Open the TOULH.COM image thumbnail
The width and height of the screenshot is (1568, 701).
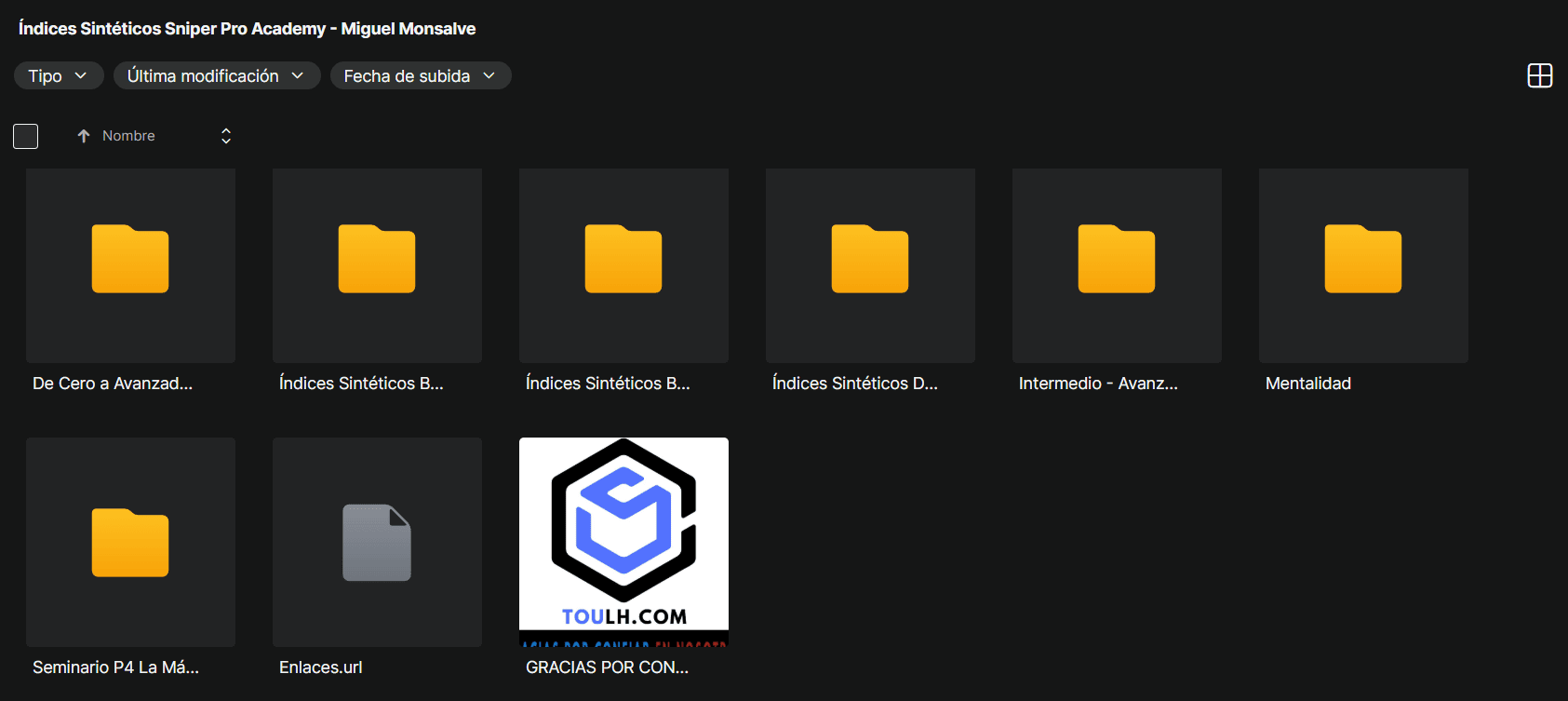623,540
